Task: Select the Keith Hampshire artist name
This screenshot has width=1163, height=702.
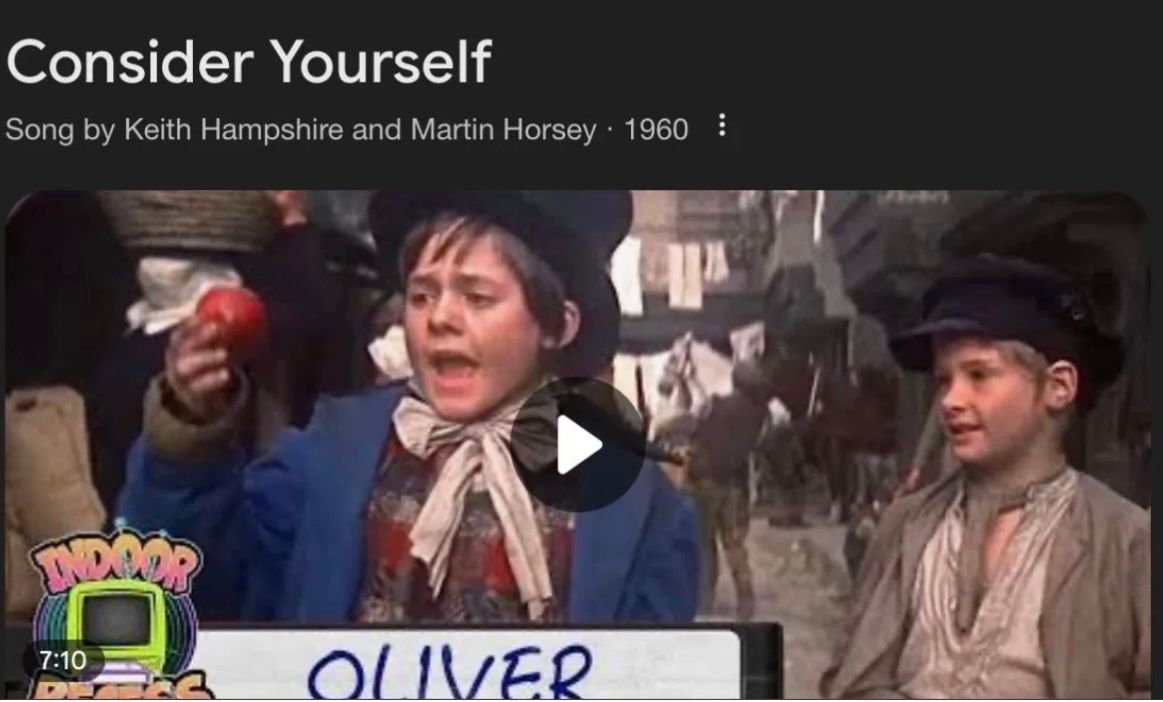Action: (234, 129)
